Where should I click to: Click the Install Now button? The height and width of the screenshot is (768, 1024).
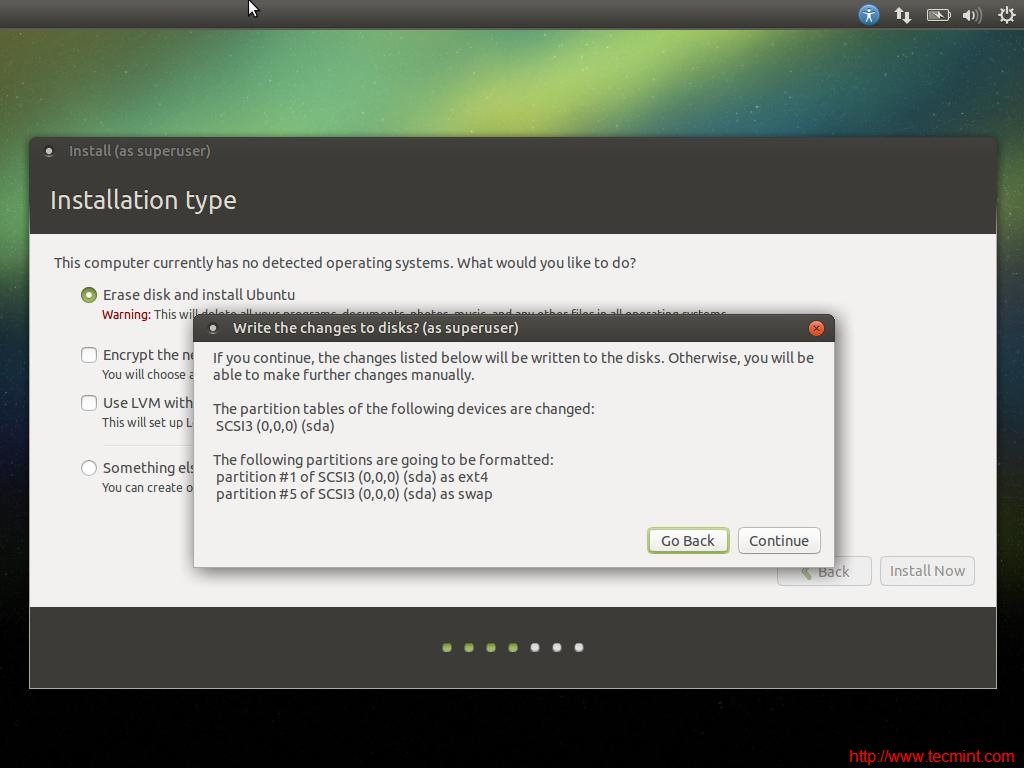tap(927, 571)
